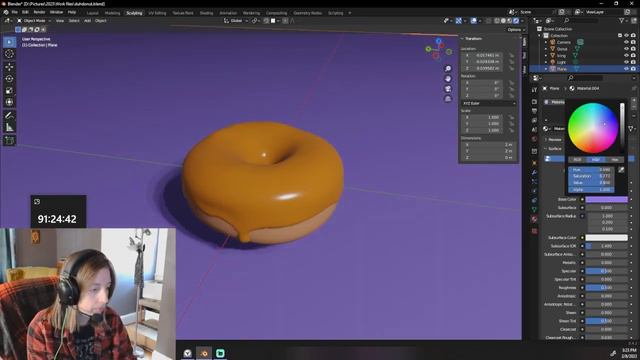Image resolution: width=640 pixels, height=360 pixels.
Task: Click the Location X field in Transform panel
Action: (483, 55)
